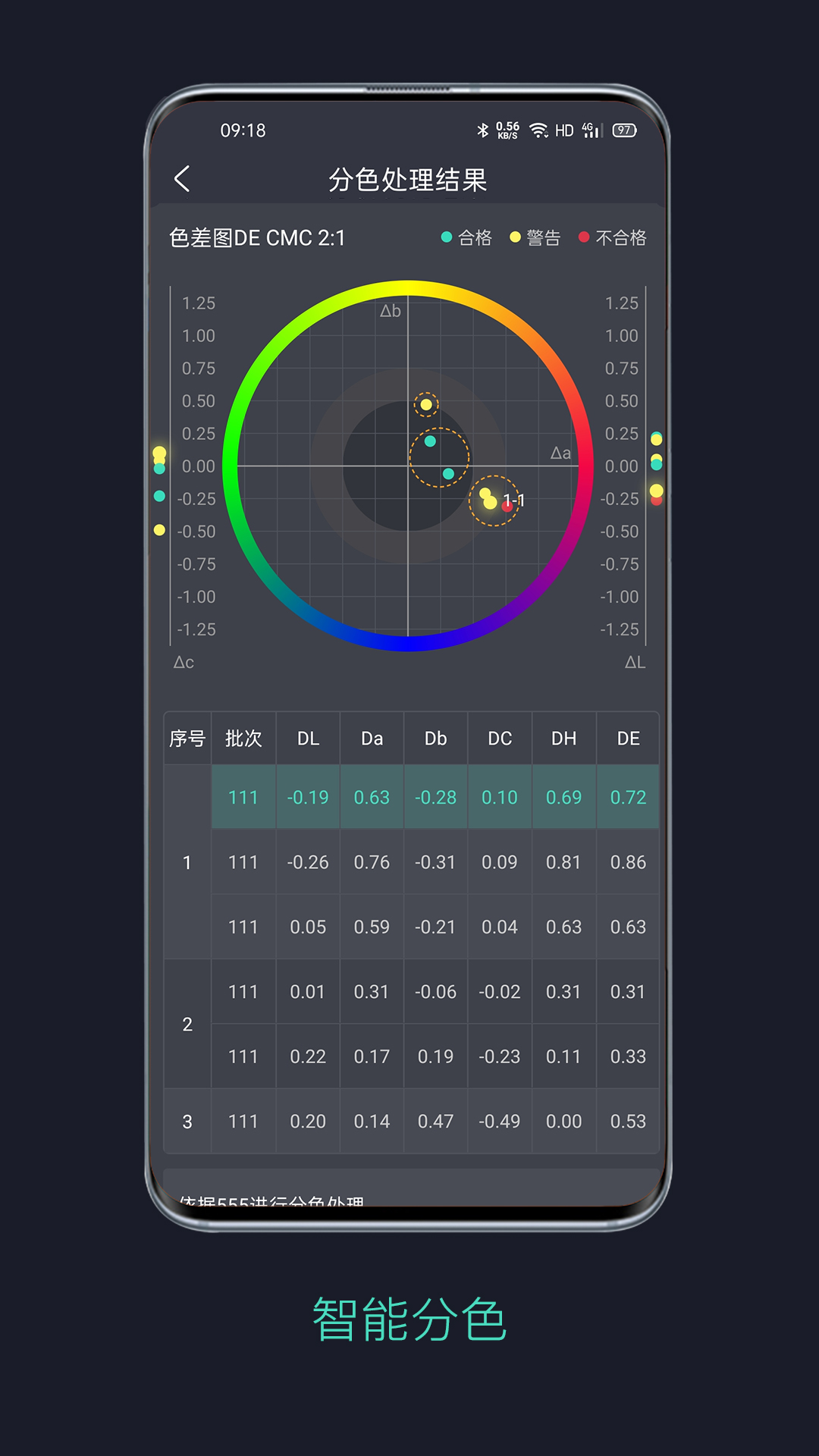
Task: Toggle the green 合格 legend item
Action: pos(466,238)
